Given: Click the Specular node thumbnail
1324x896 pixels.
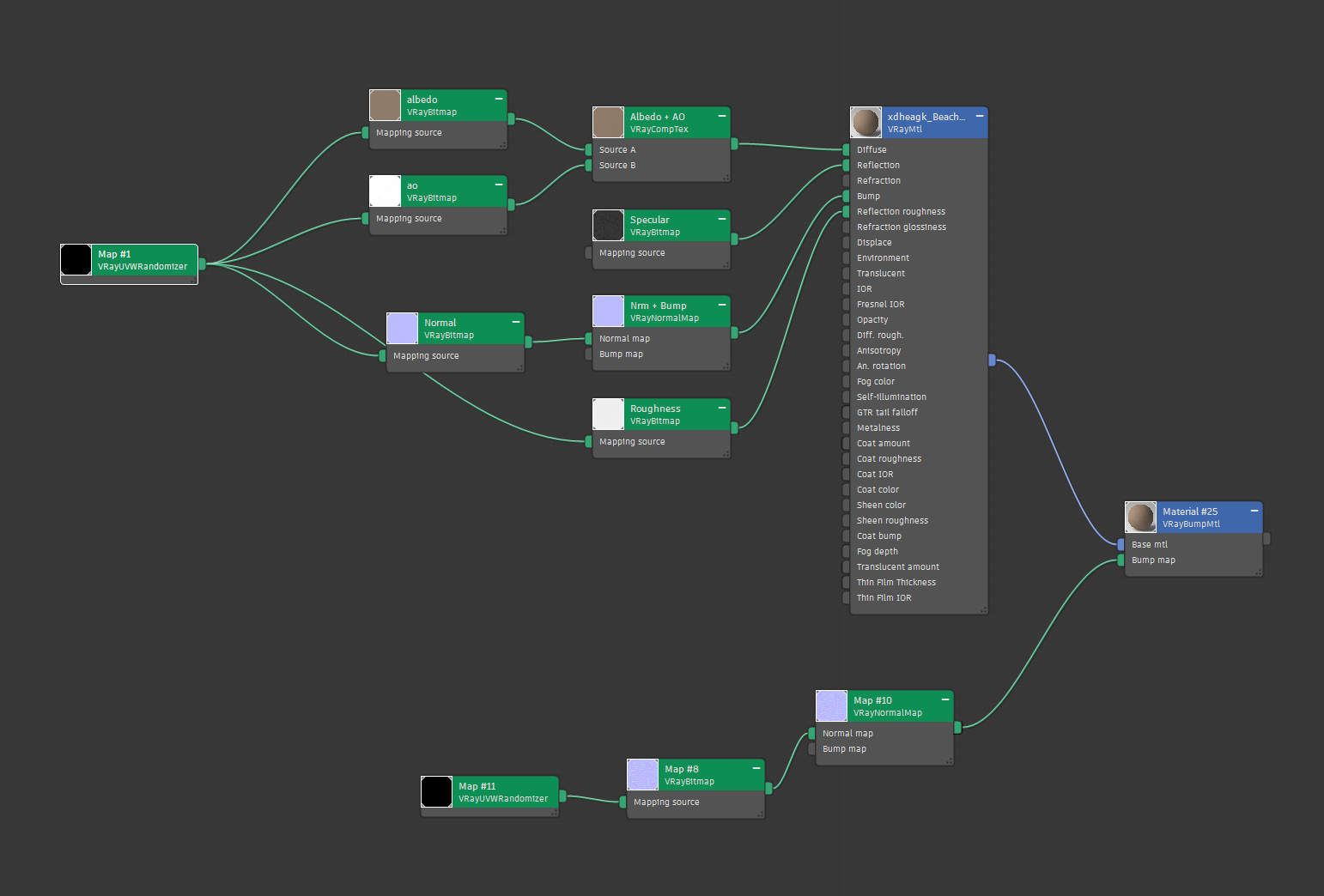Looking at the screenshot, I should 608,226.
